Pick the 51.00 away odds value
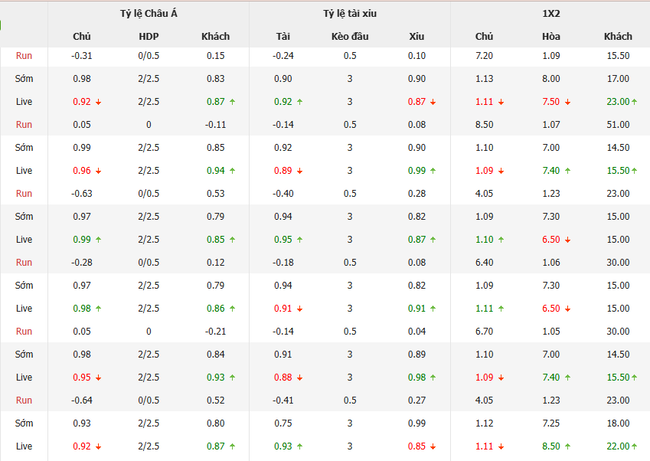Viewport: 650px width, 461px height. 617,124
